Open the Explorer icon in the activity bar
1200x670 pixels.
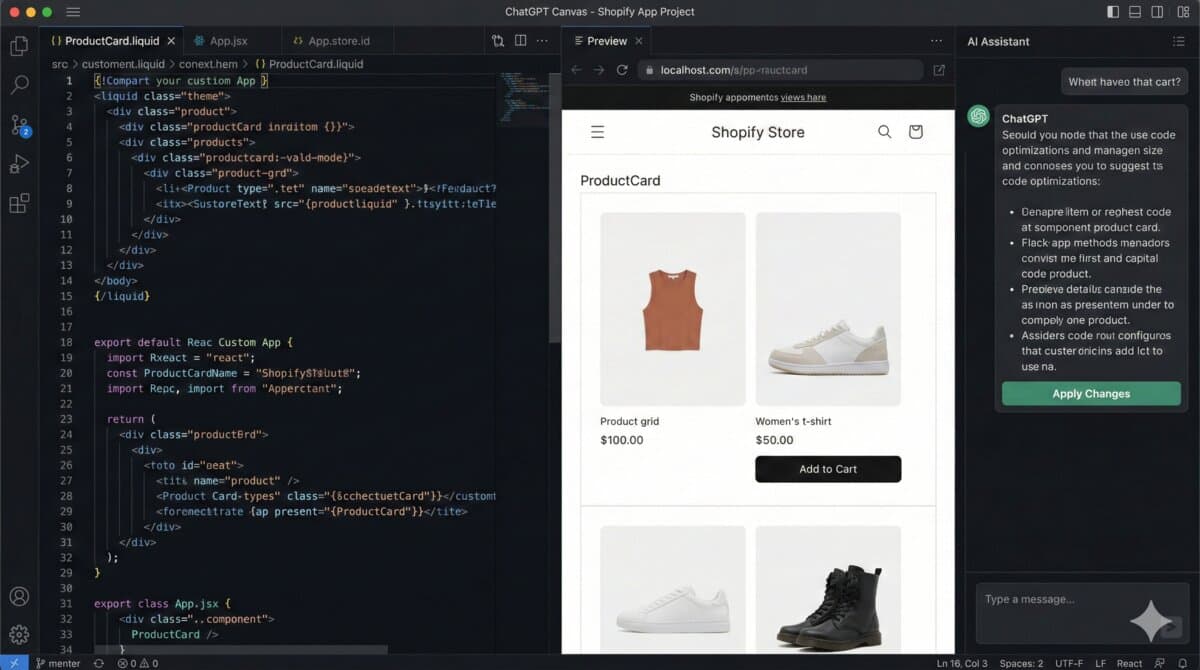18,45
